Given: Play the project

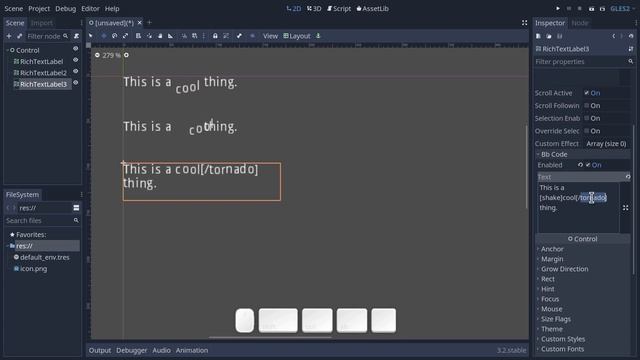Looking at the screenshot, I should 558,9.
